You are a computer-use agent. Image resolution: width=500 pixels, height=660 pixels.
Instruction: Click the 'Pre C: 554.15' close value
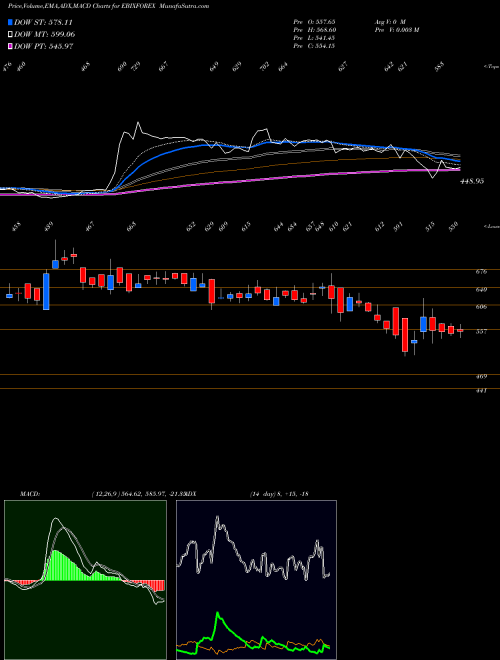(x=314, y=46)
